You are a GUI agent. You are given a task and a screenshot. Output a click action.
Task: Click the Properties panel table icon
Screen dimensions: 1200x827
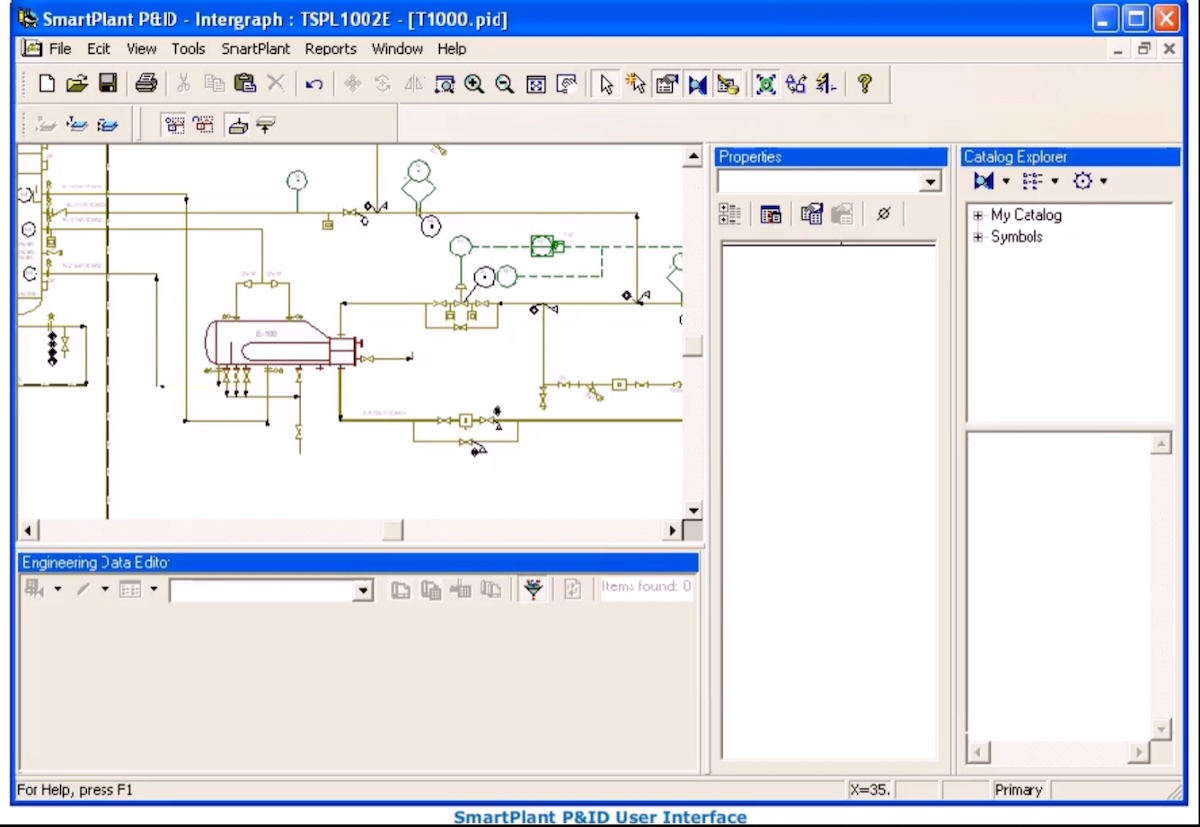click(771, 213)
